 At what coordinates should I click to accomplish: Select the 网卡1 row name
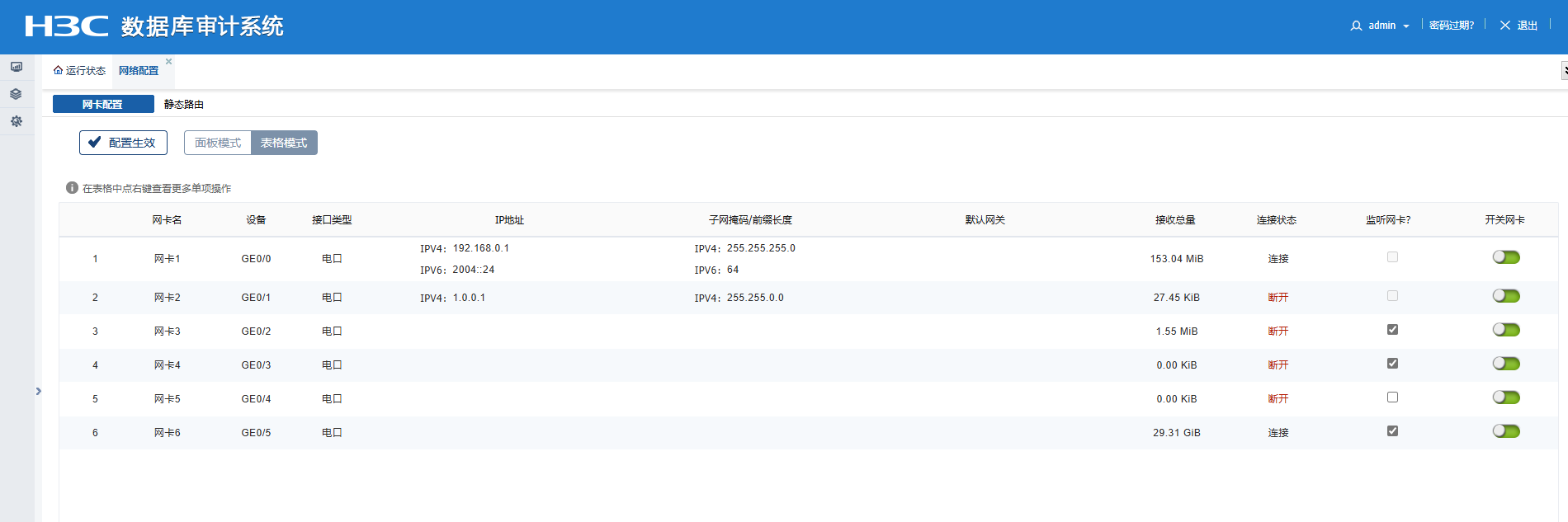pos(167,259)
